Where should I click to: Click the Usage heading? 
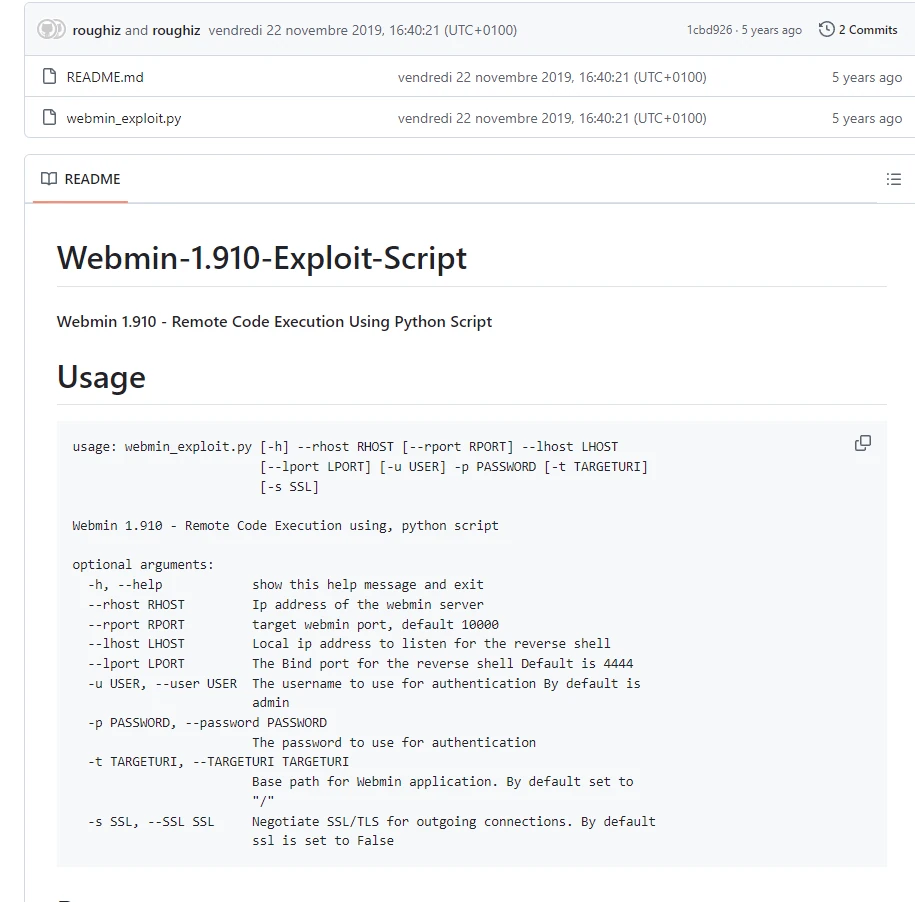coord(101,377)
